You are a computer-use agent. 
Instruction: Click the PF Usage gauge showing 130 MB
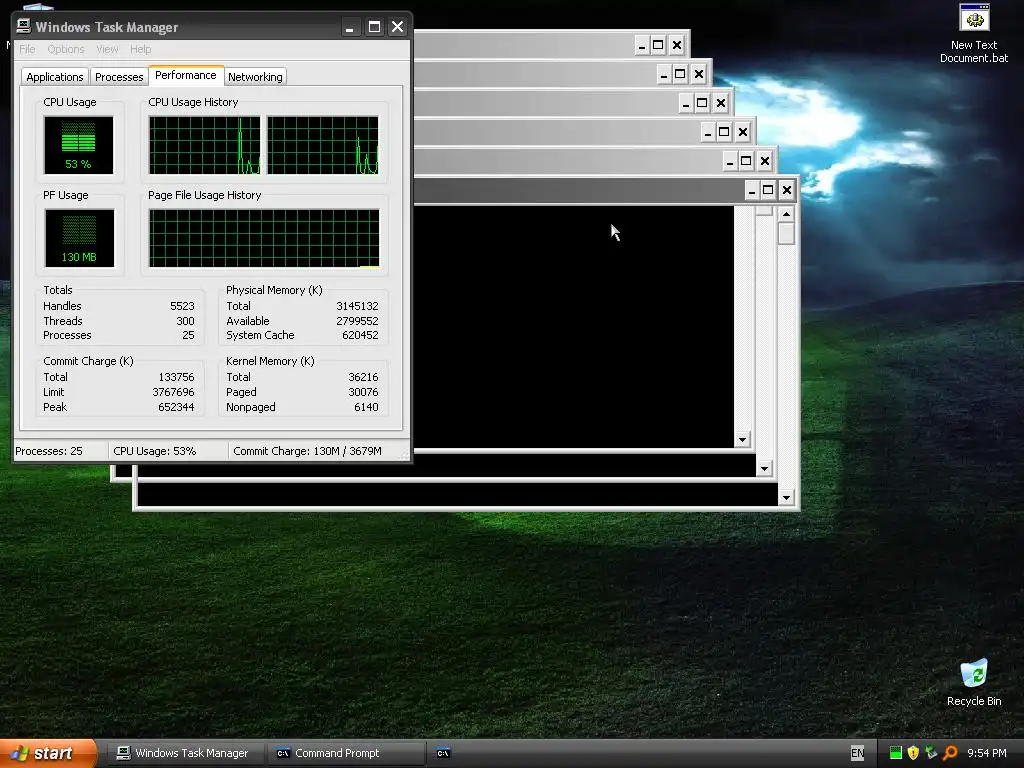point(79,238)
